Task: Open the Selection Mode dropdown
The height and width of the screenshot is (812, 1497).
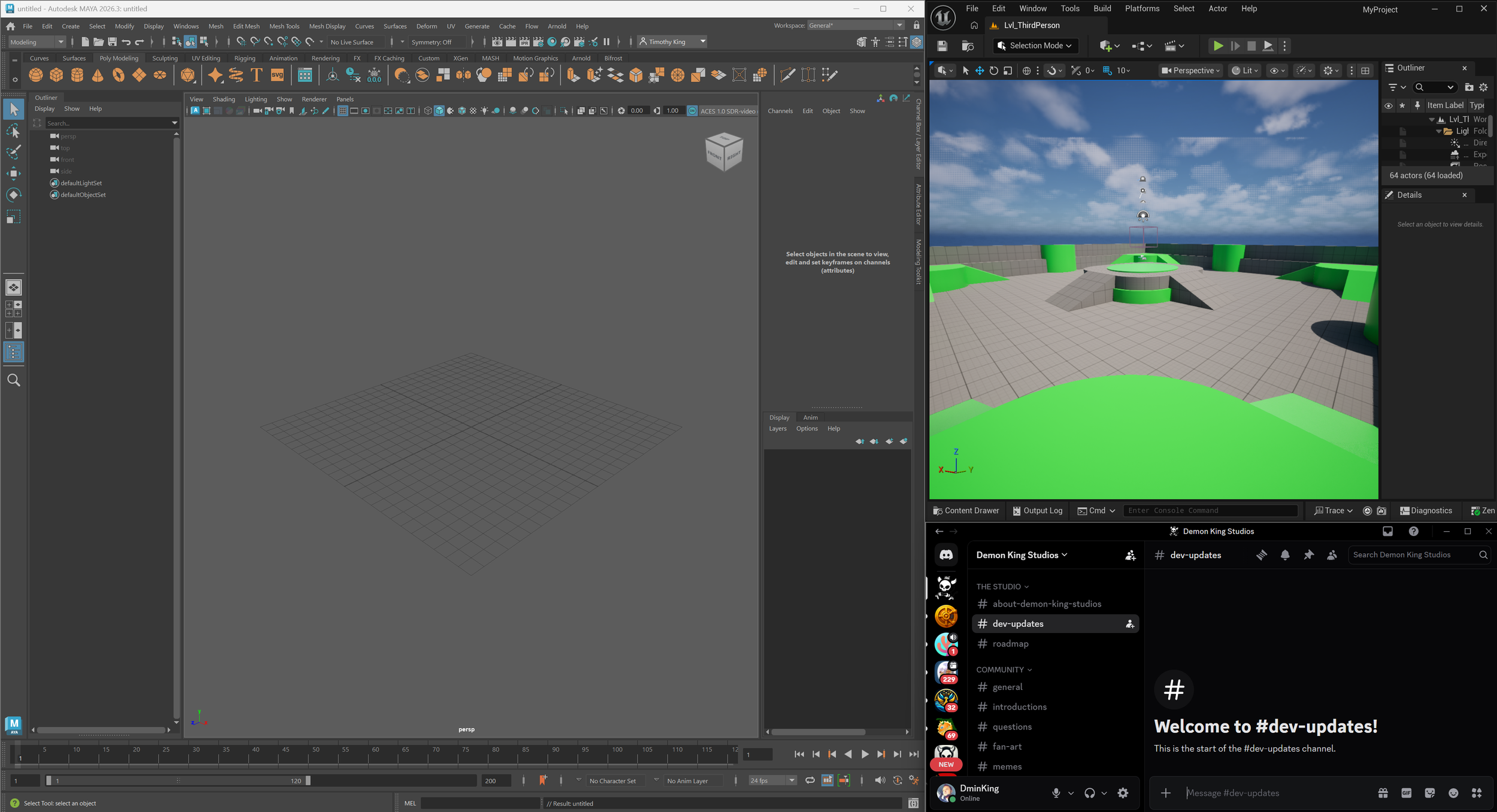Action: pos(1035,46)
